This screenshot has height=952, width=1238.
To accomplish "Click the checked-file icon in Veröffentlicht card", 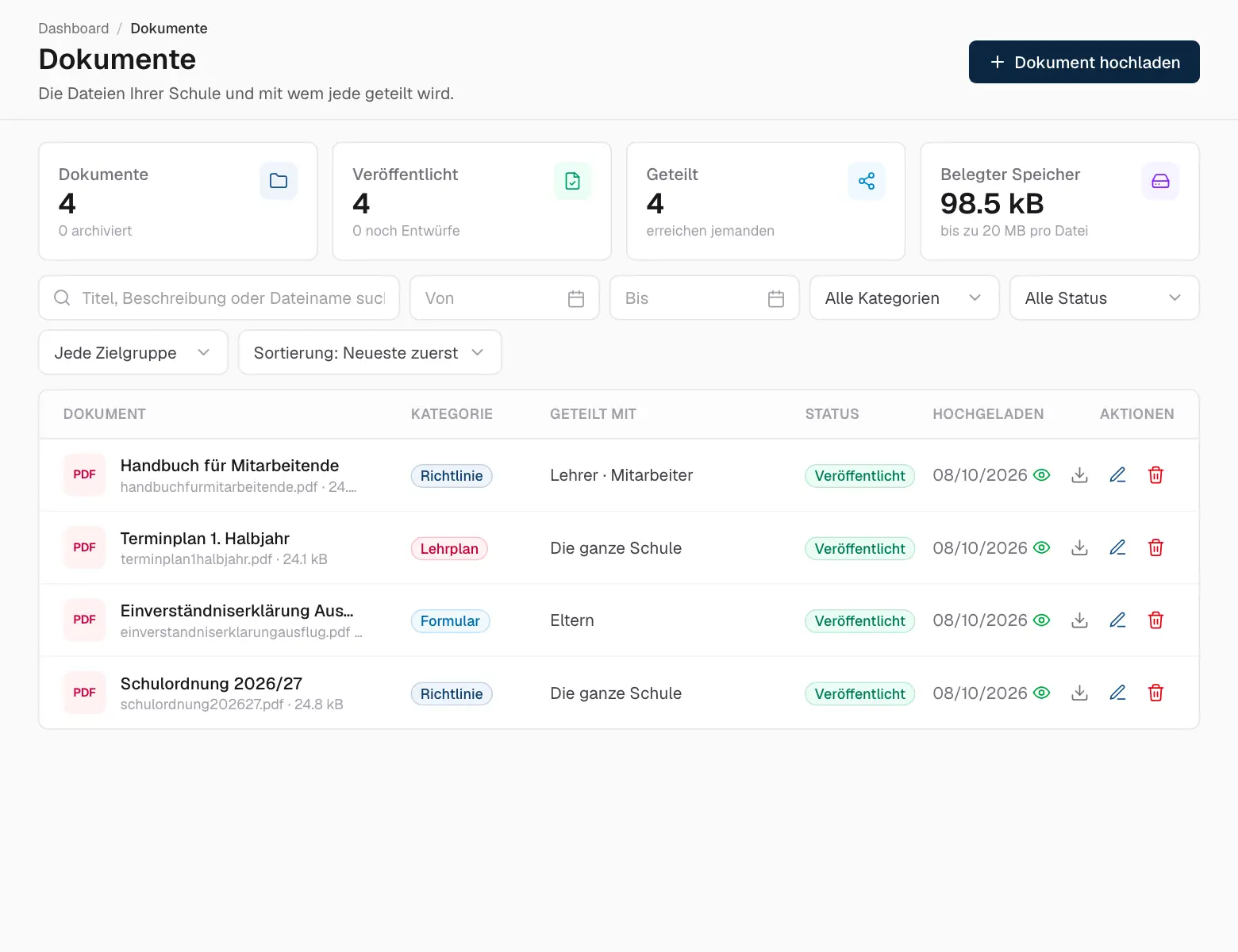I will point(572,181).
